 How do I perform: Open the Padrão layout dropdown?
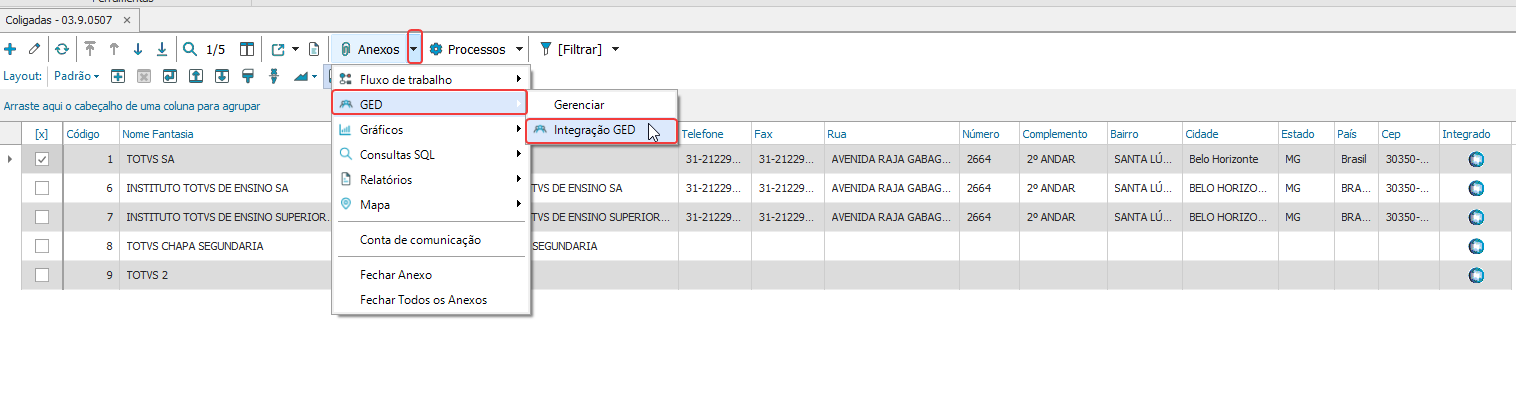coord(77,76)
